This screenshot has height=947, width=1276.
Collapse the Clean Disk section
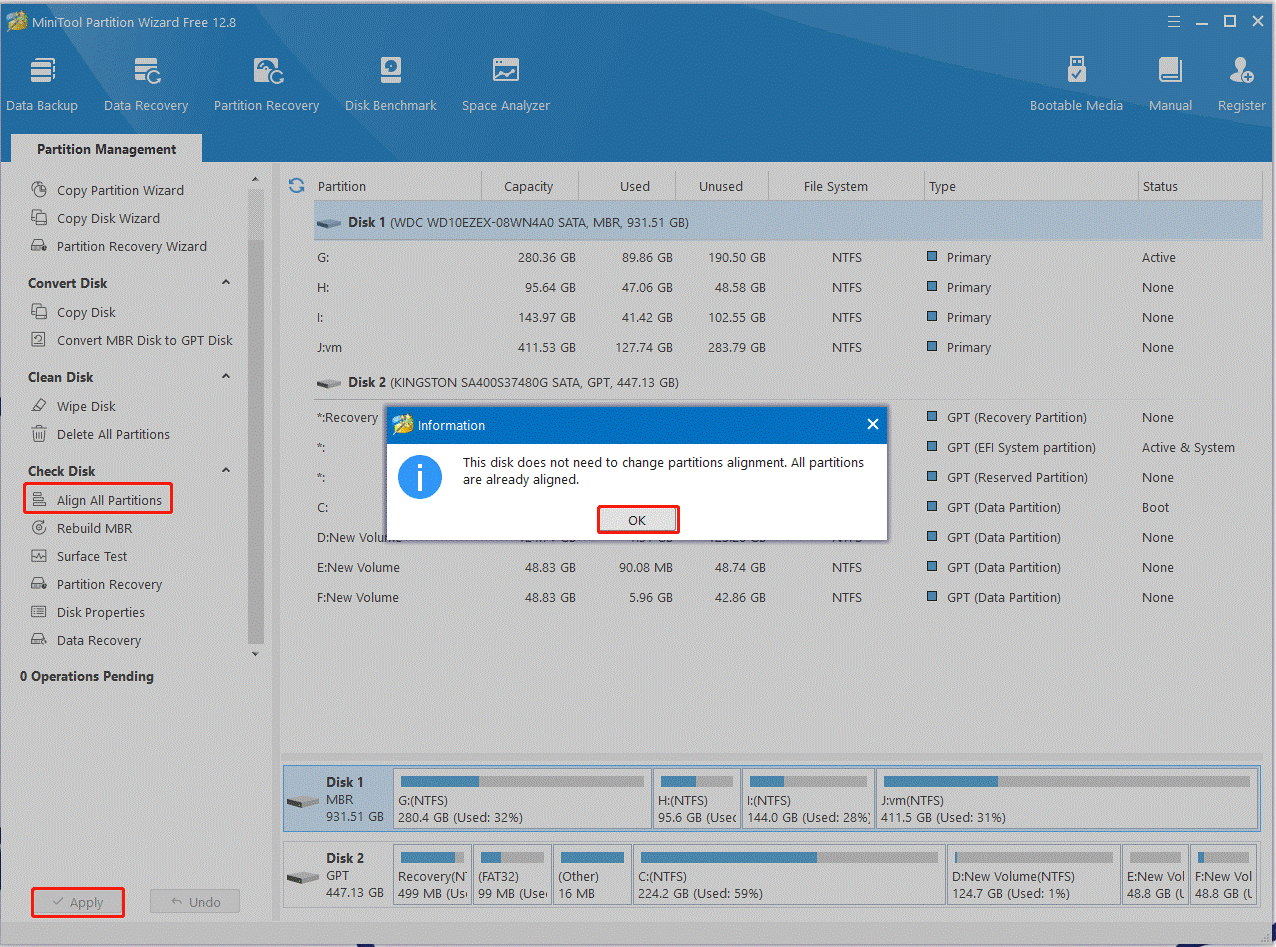226,377
